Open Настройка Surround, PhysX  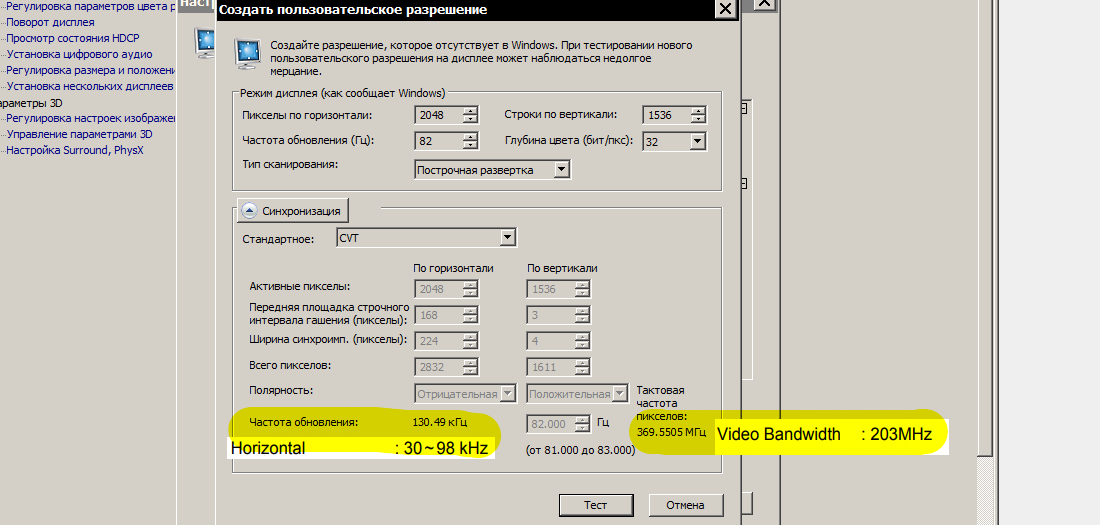(74, 150)
